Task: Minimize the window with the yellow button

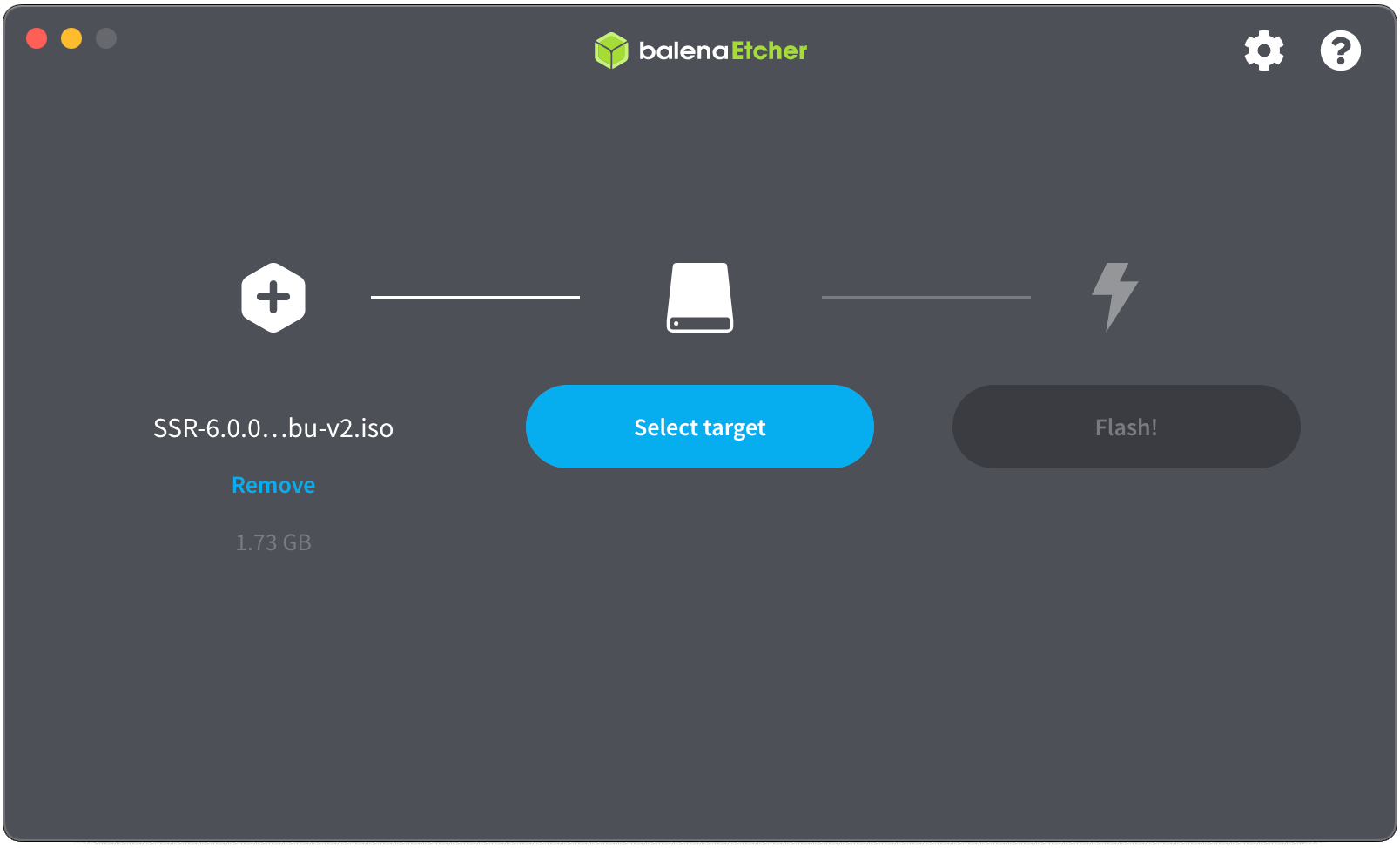Action: tap(71, 38)
